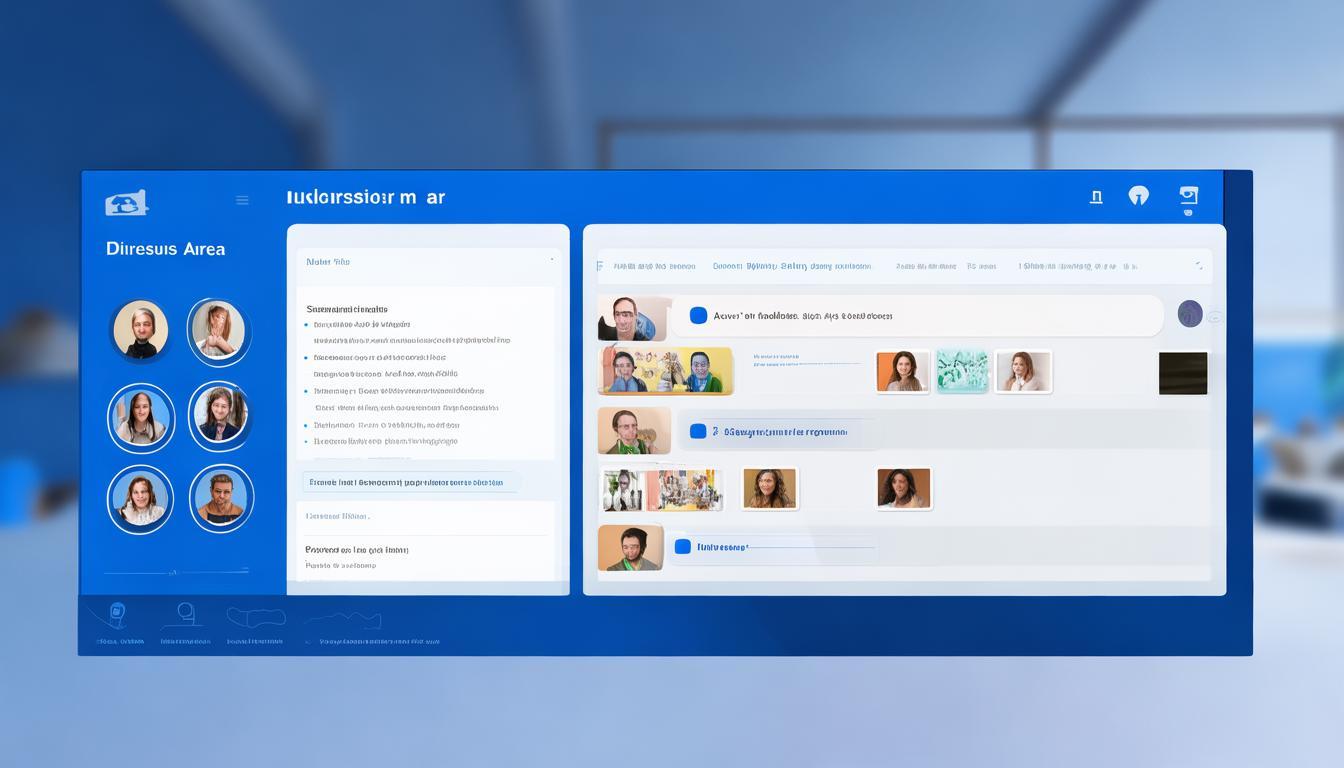The image size is (1344, 768).
Task: Open the hamburger menu in the sidebar header
Action: click(242, 200)
